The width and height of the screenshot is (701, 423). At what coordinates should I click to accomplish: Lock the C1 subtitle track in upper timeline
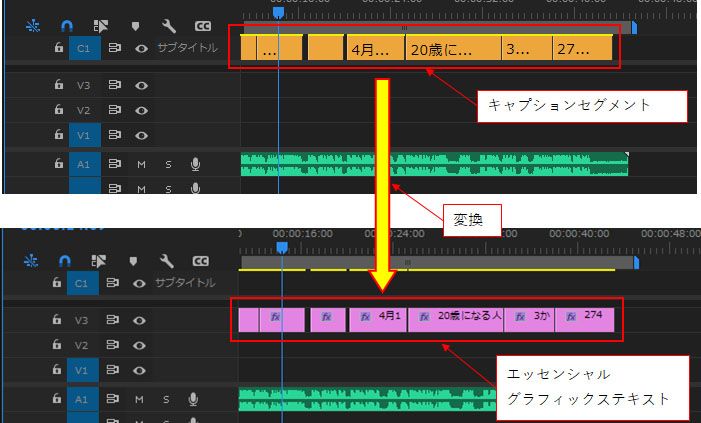pos(59,47)
